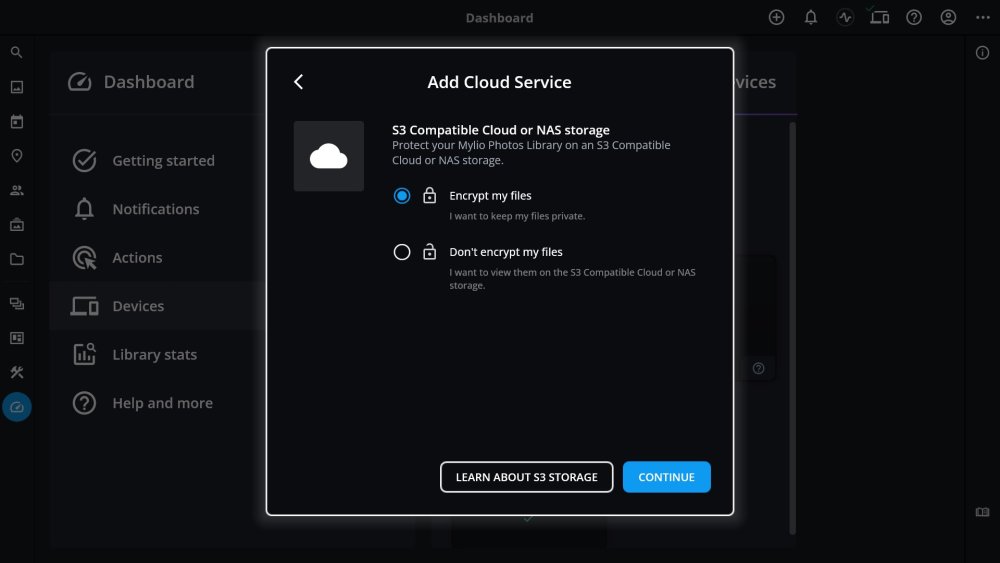
Task: Click the Don't encrypt my files label
Action: coord(506,252)
